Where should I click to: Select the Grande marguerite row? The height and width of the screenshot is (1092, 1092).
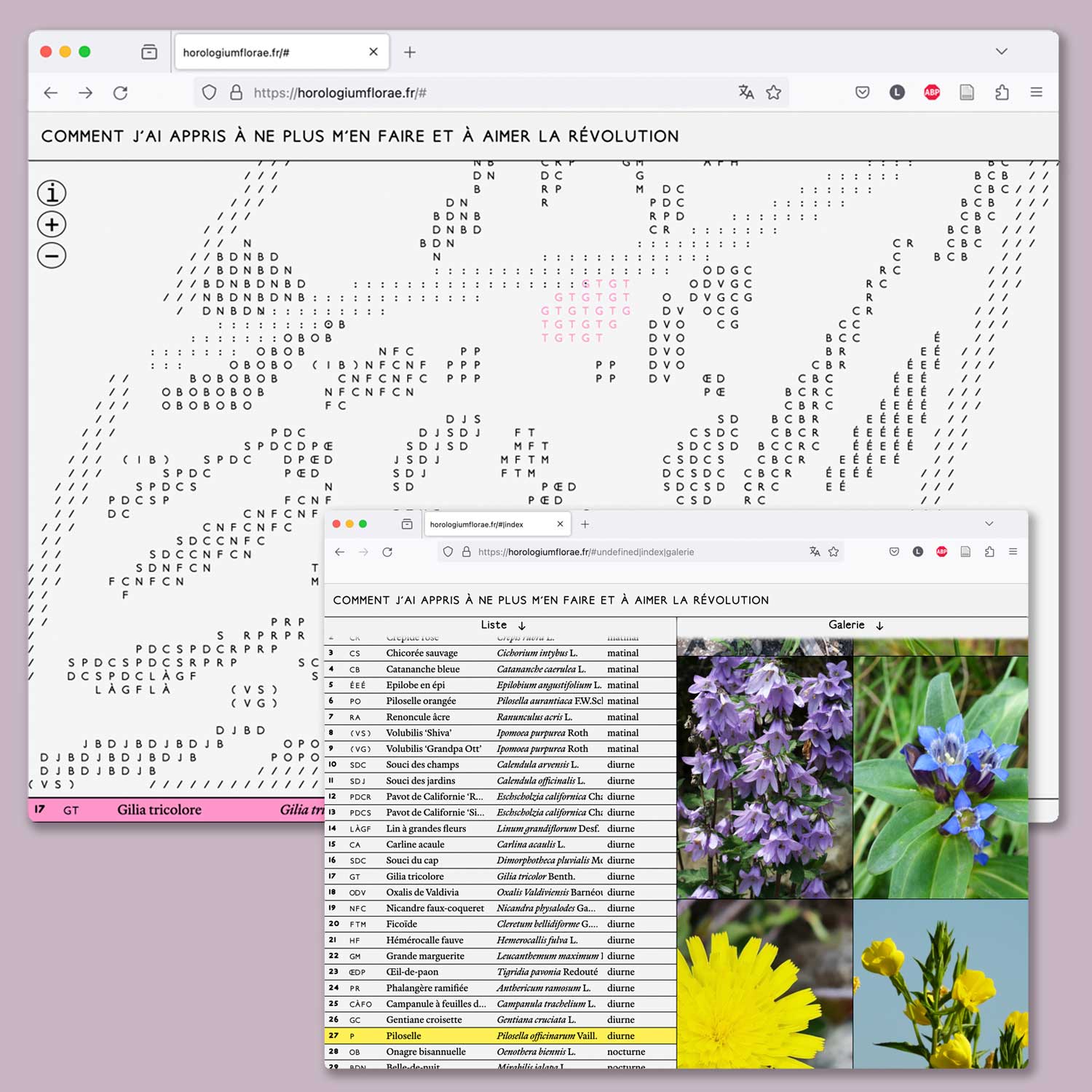(x=500, y=956)
